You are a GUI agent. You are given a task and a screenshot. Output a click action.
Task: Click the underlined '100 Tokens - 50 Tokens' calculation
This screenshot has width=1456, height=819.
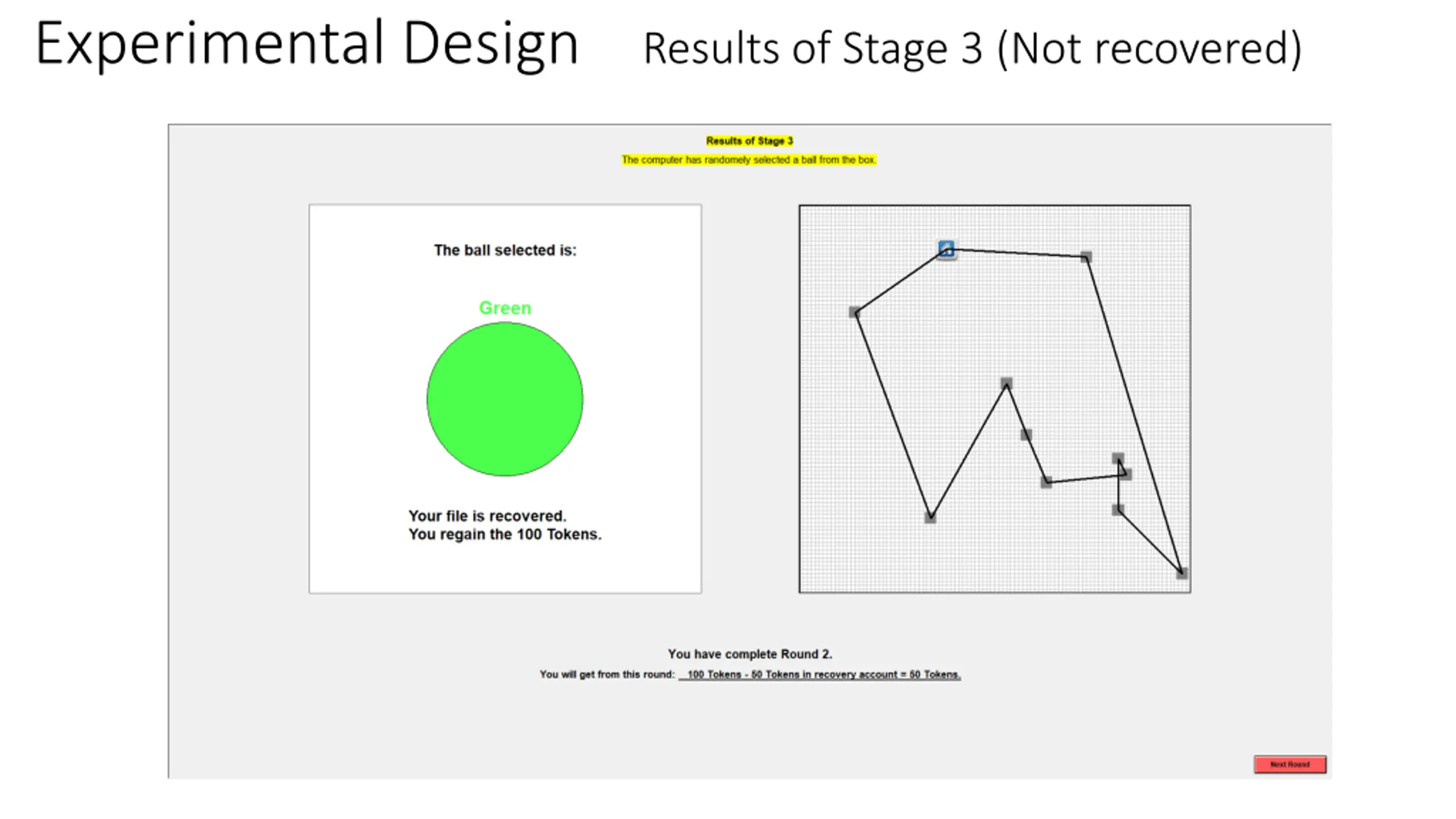[820, 675]
